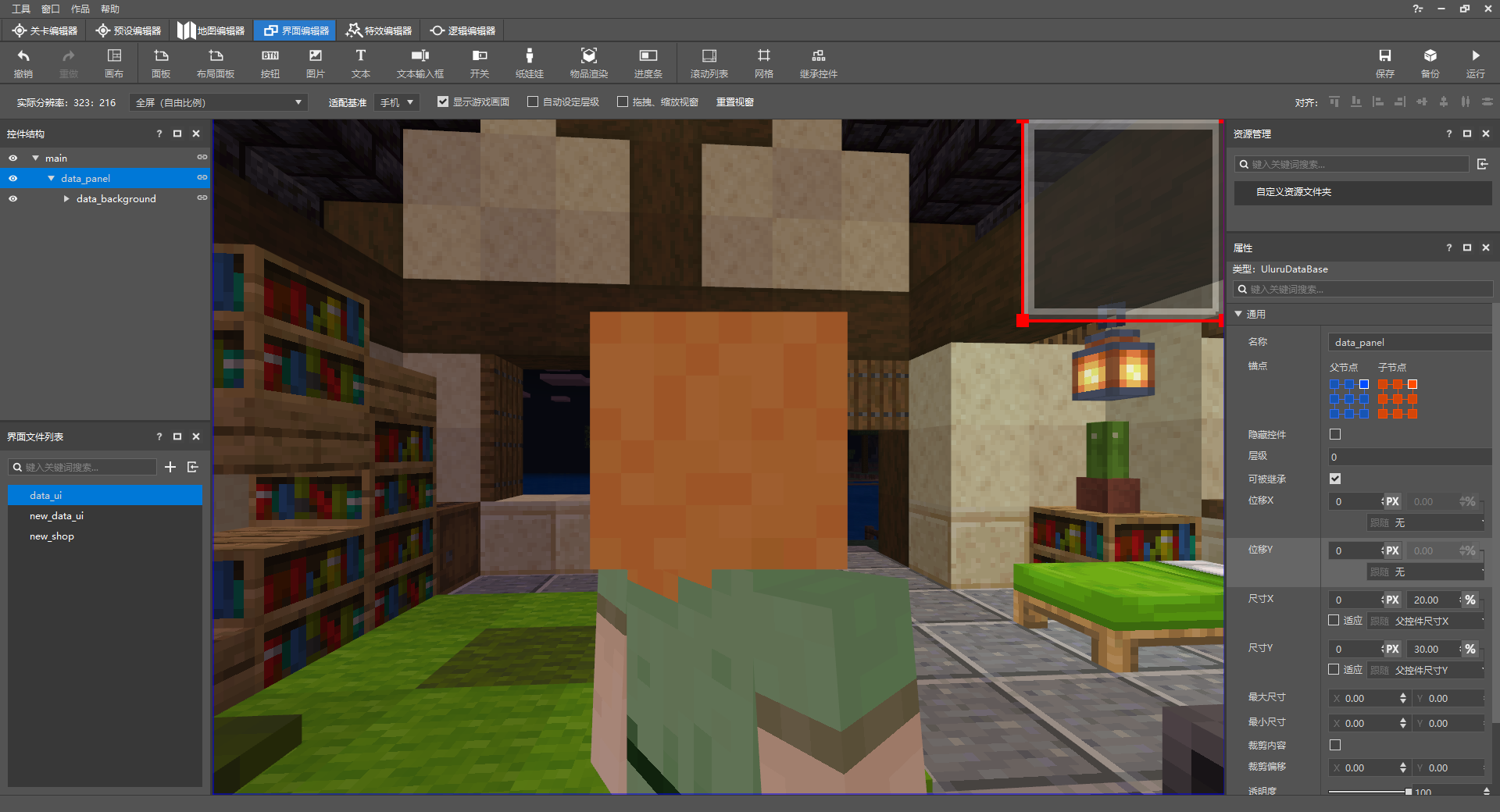Screen dimensions: 1500x812
Task: Insert a 网格 (Grid) control
Action: [764, 63]
